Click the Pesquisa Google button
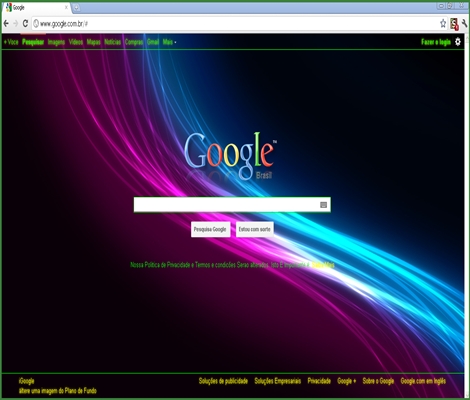470x400 pixels. coord(210,229)
